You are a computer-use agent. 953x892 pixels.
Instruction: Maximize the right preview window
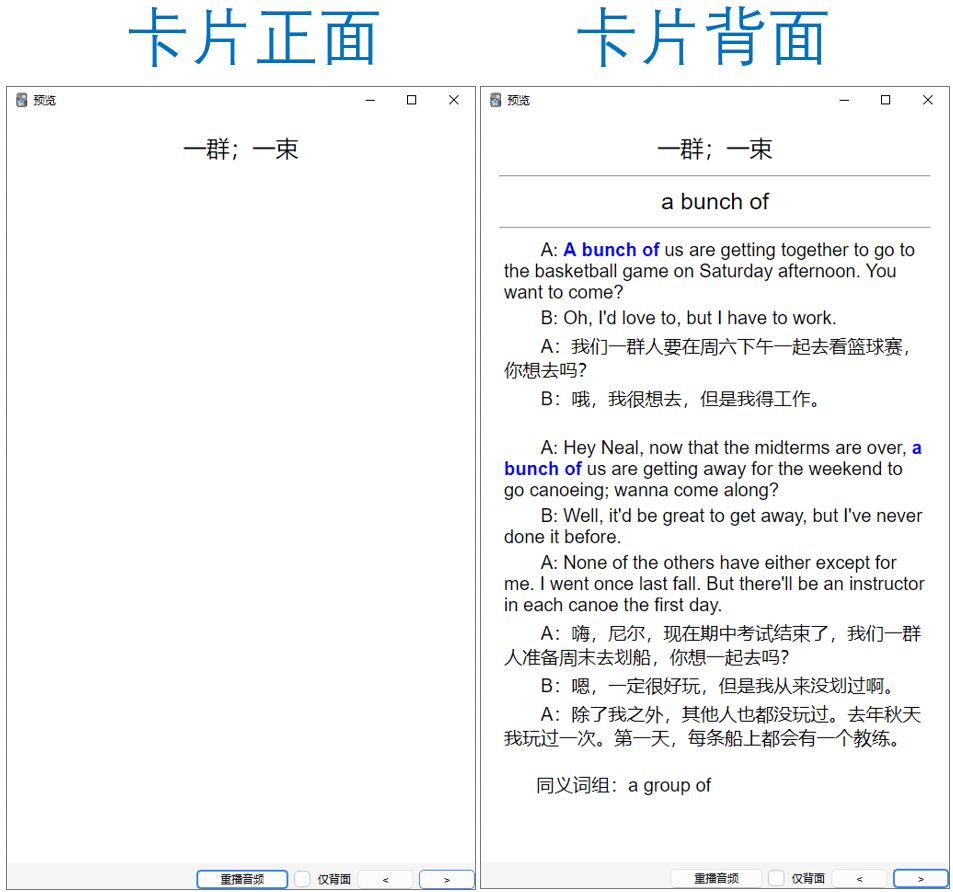(886, 100)
